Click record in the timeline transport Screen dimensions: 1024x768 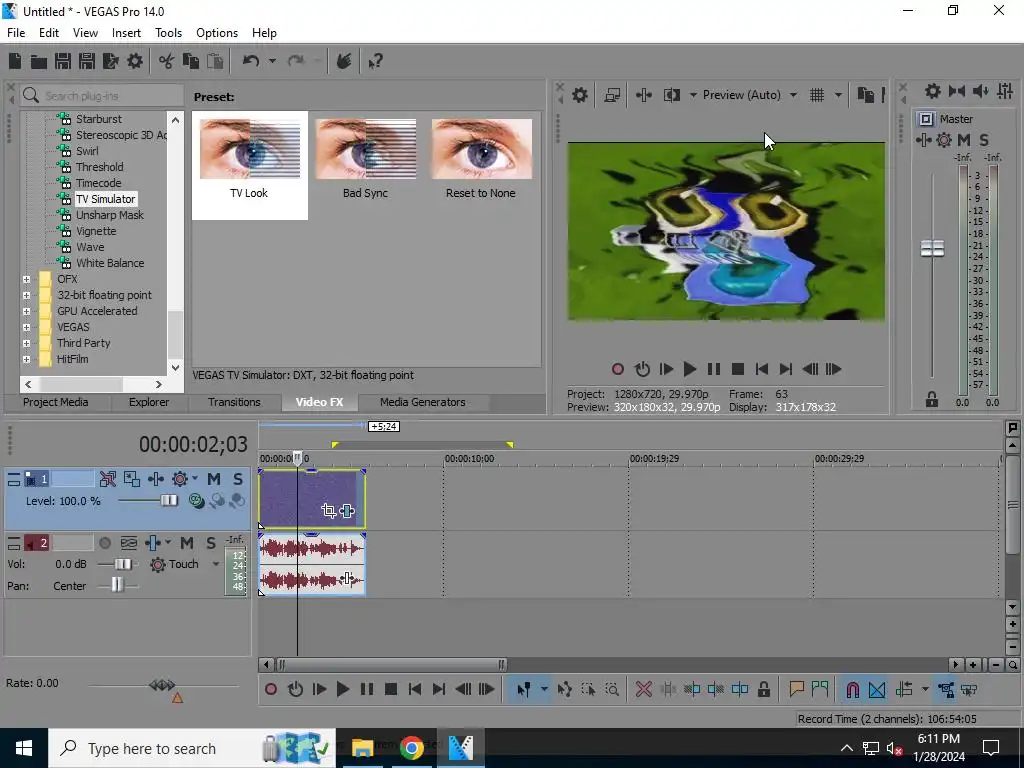click(270, 689)
